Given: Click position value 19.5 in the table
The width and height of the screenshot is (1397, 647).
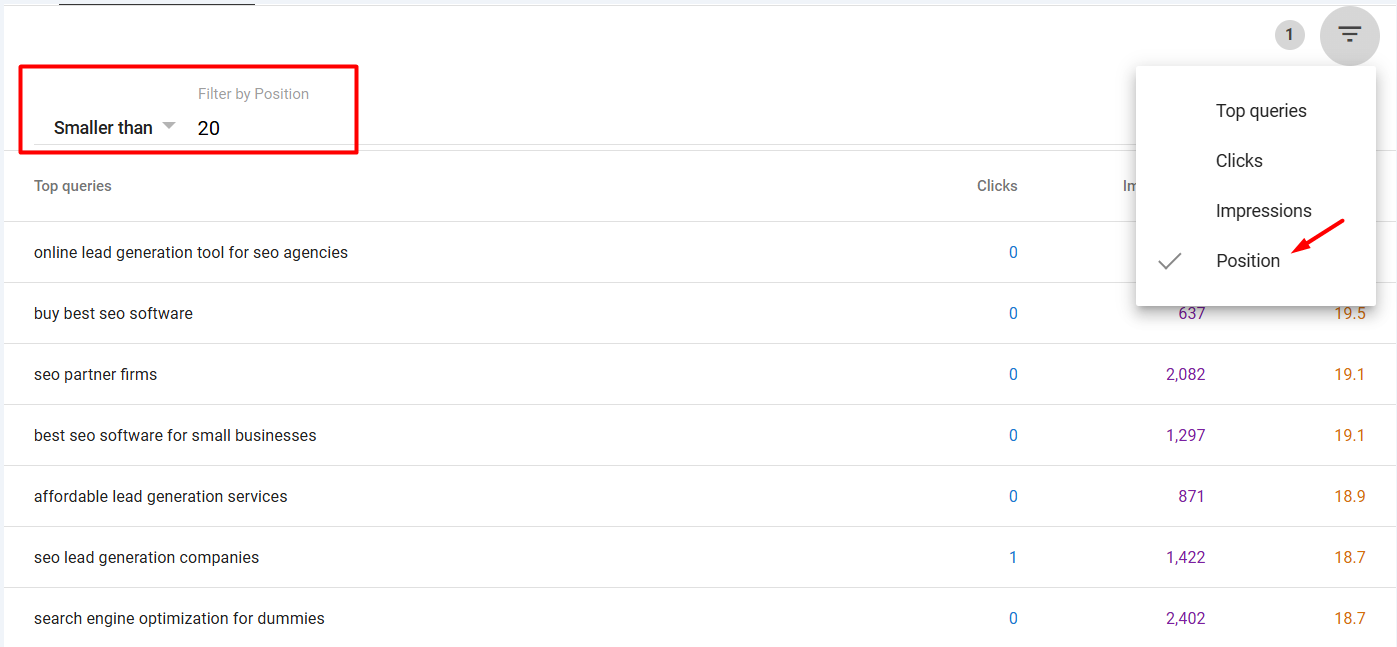Looking at the screenshot, I should tap(1350, 313).
